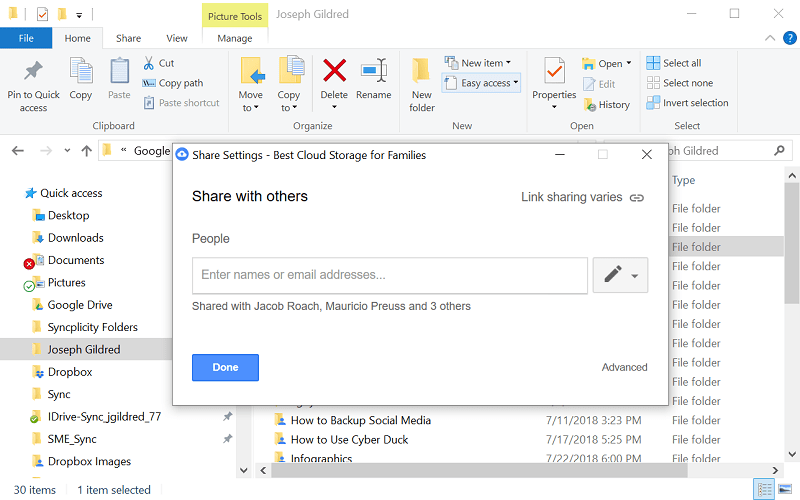Click Pin to Quick access icon
Image resolution: width=800 pixels, height=500 pixels.
click(33, 71)
